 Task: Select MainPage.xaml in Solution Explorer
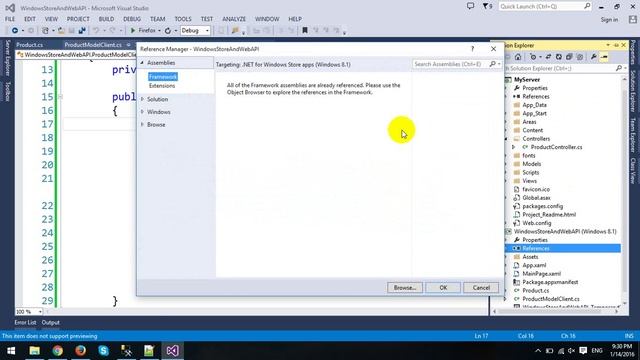(x=542, y=273)
